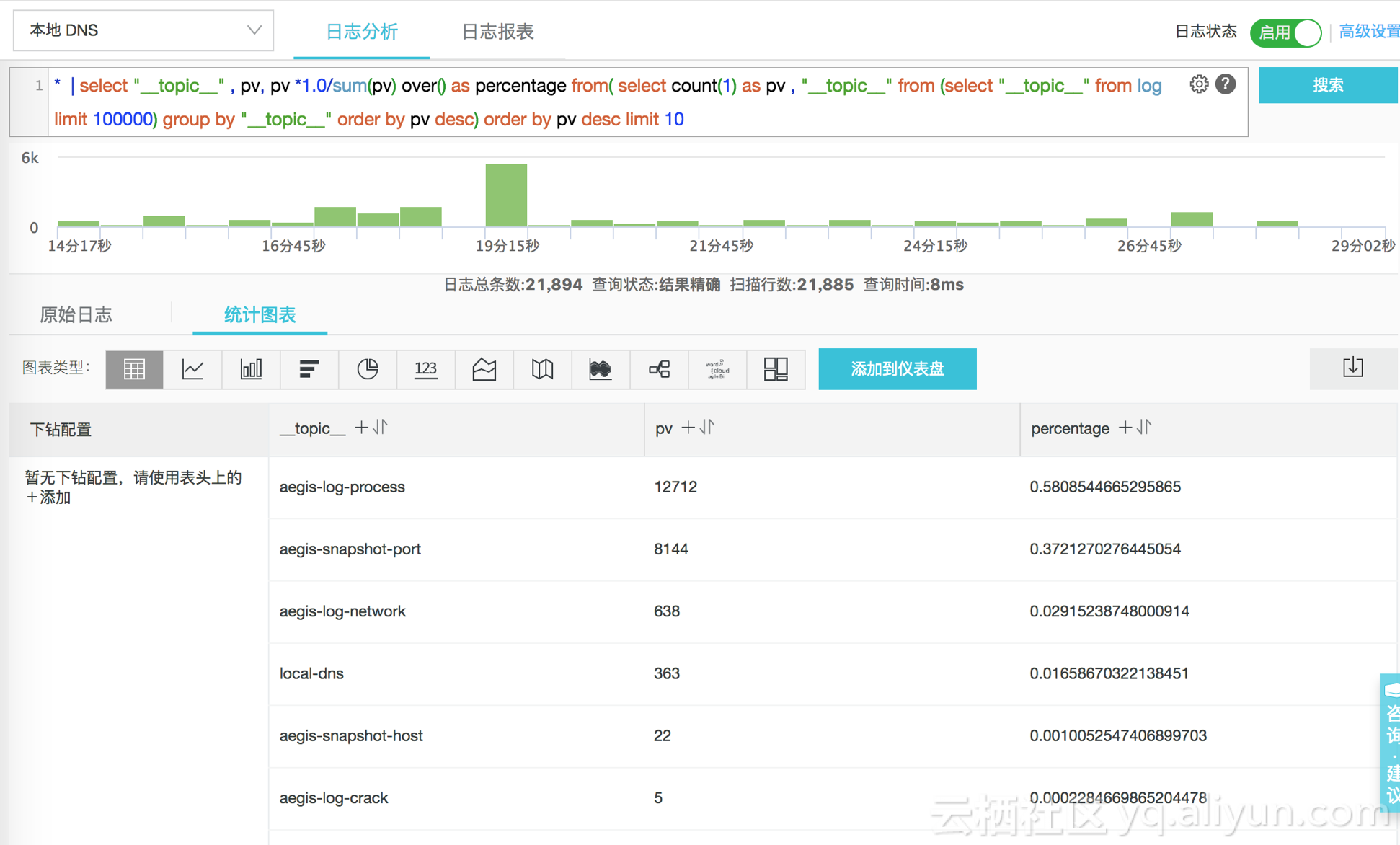
Task: Open the query help question mark
Action: [1226, 84]
